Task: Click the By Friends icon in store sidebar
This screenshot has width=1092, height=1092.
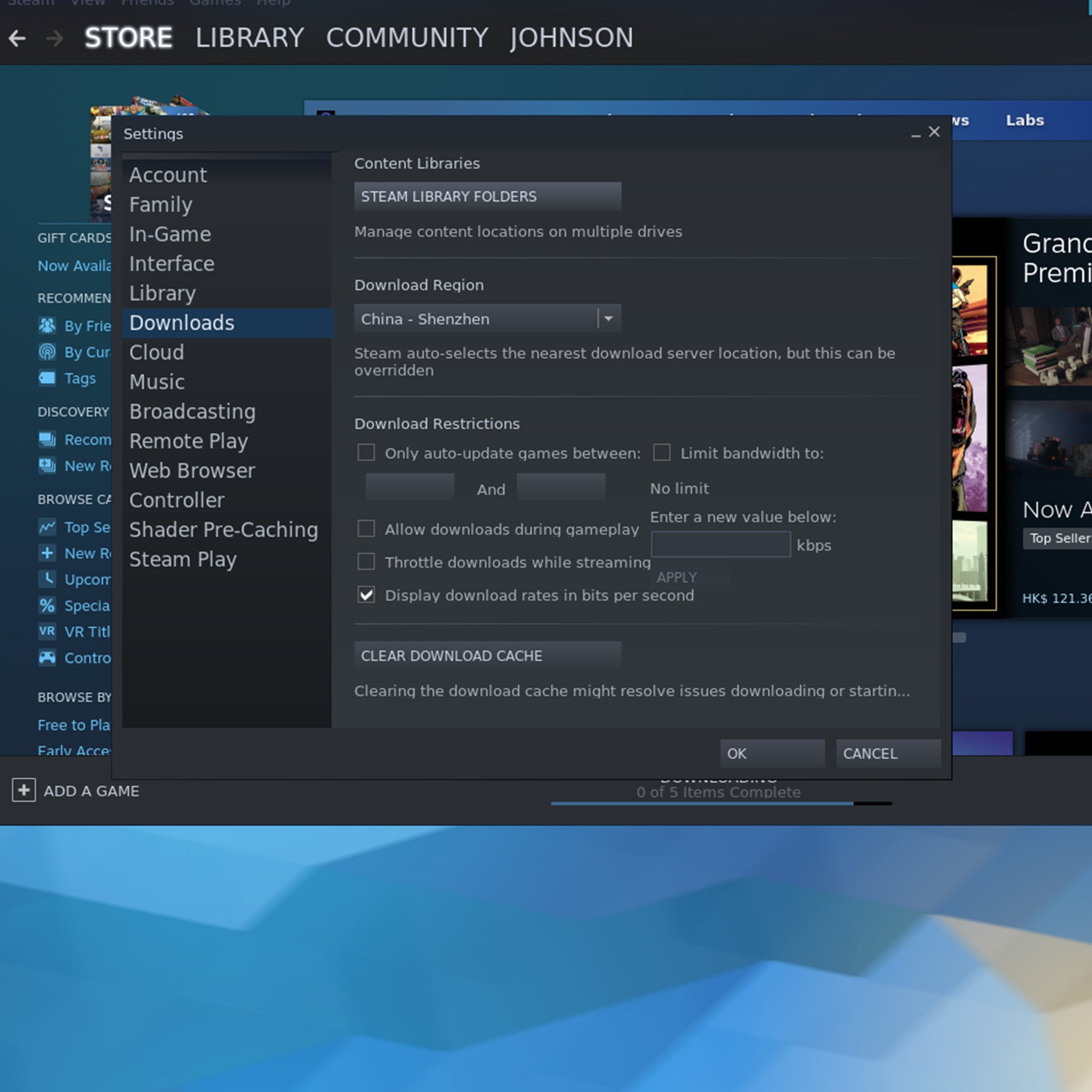Action: click(47, 325)
